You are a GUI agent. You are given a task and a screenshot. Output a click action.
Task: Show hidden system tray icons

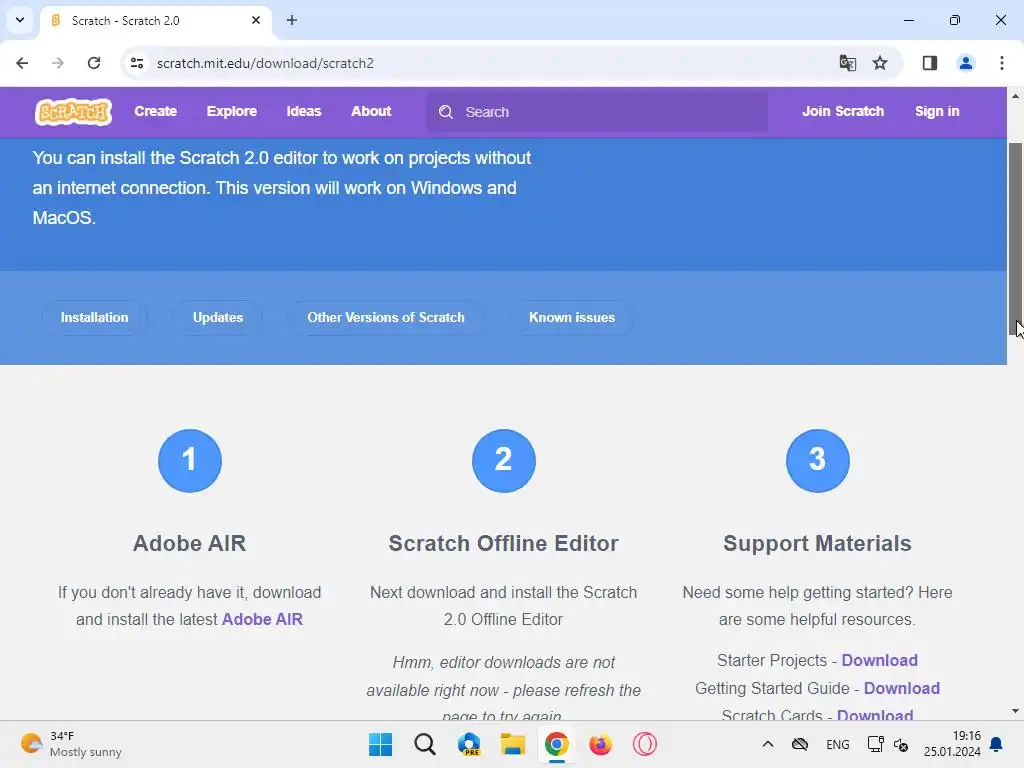point(768,744)
